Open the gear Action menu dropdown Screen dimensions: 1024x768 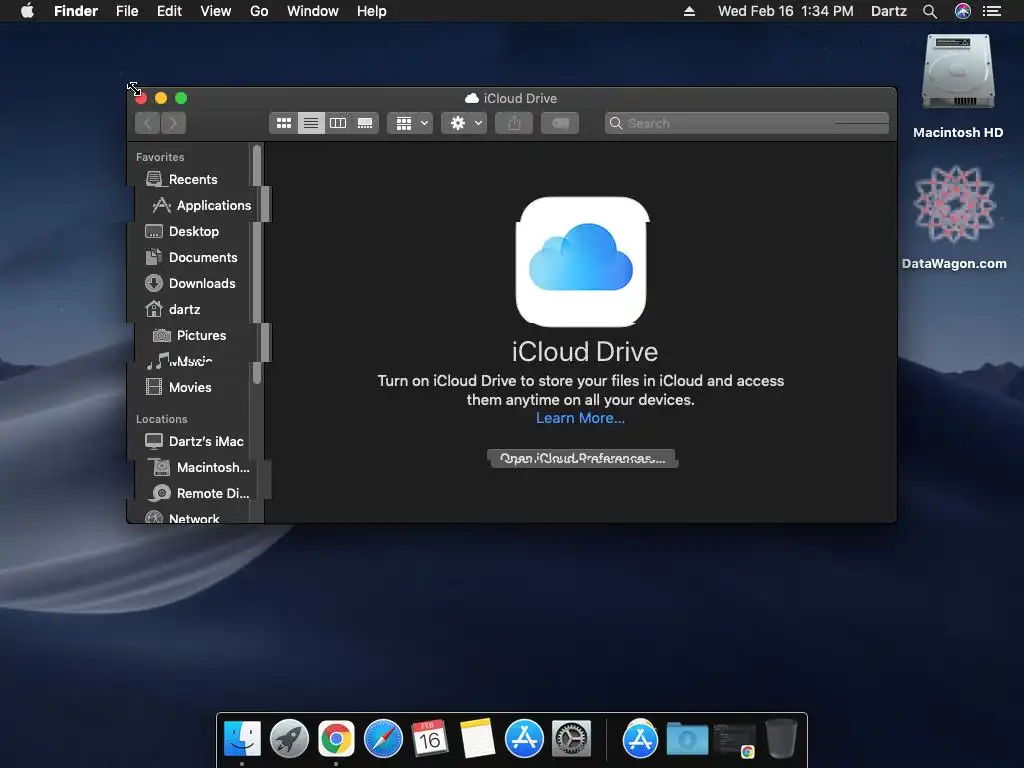[x=464, y=123]
